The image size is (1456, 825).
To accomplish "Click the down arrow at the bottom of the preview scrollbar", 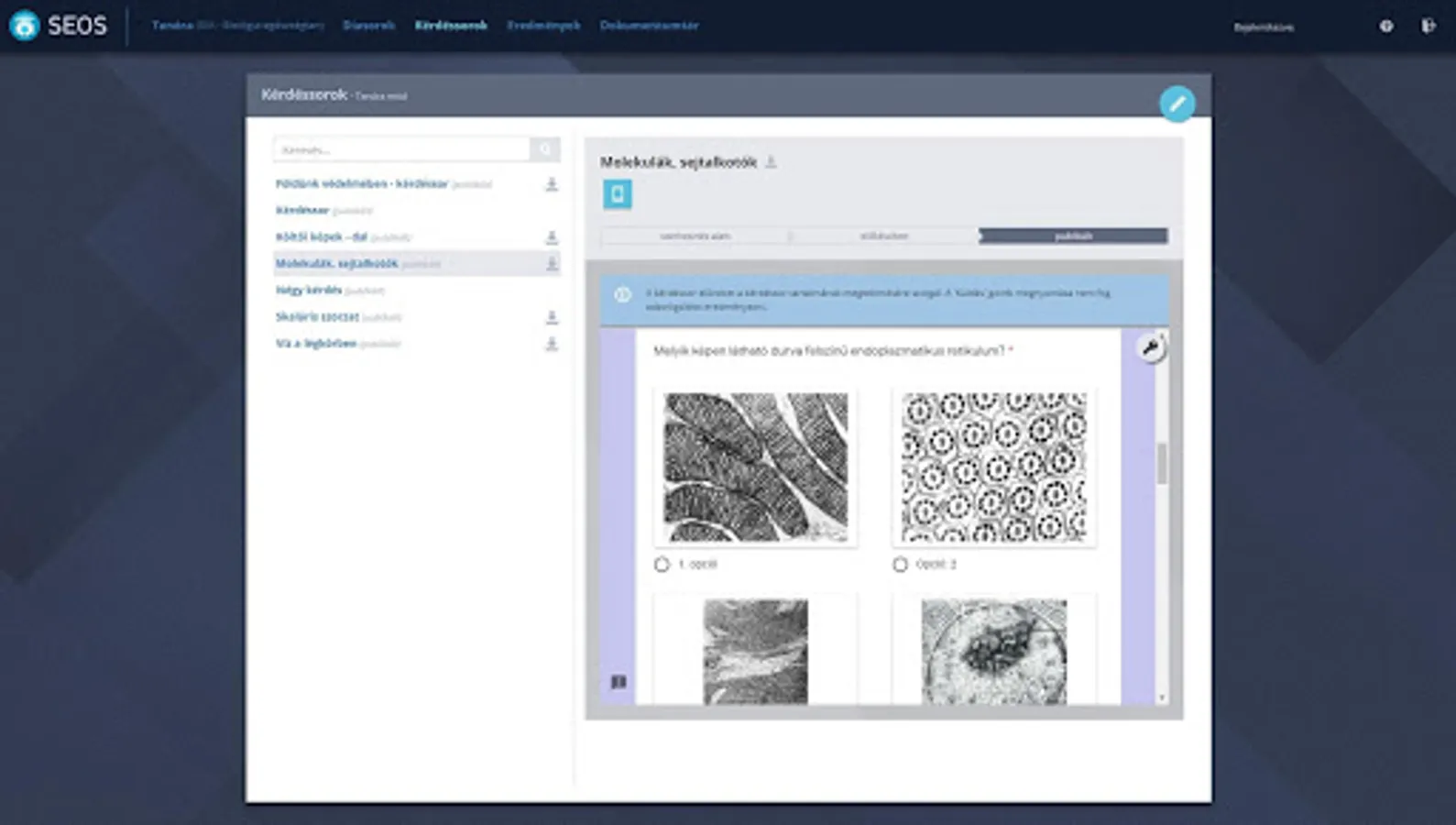I will (x=1162, y=698).
